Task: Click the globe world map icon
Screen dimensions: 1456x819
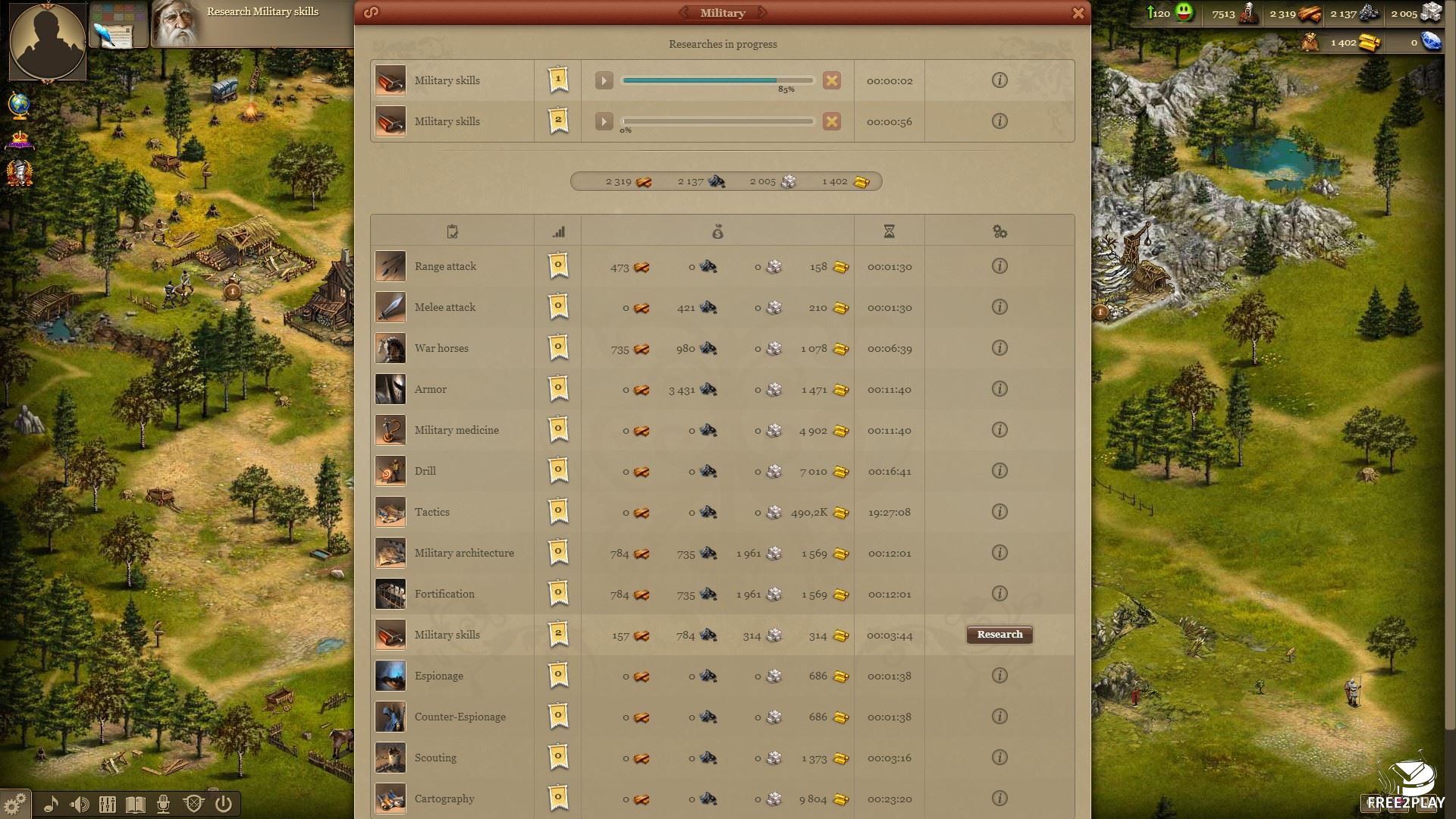Action: 19,105
